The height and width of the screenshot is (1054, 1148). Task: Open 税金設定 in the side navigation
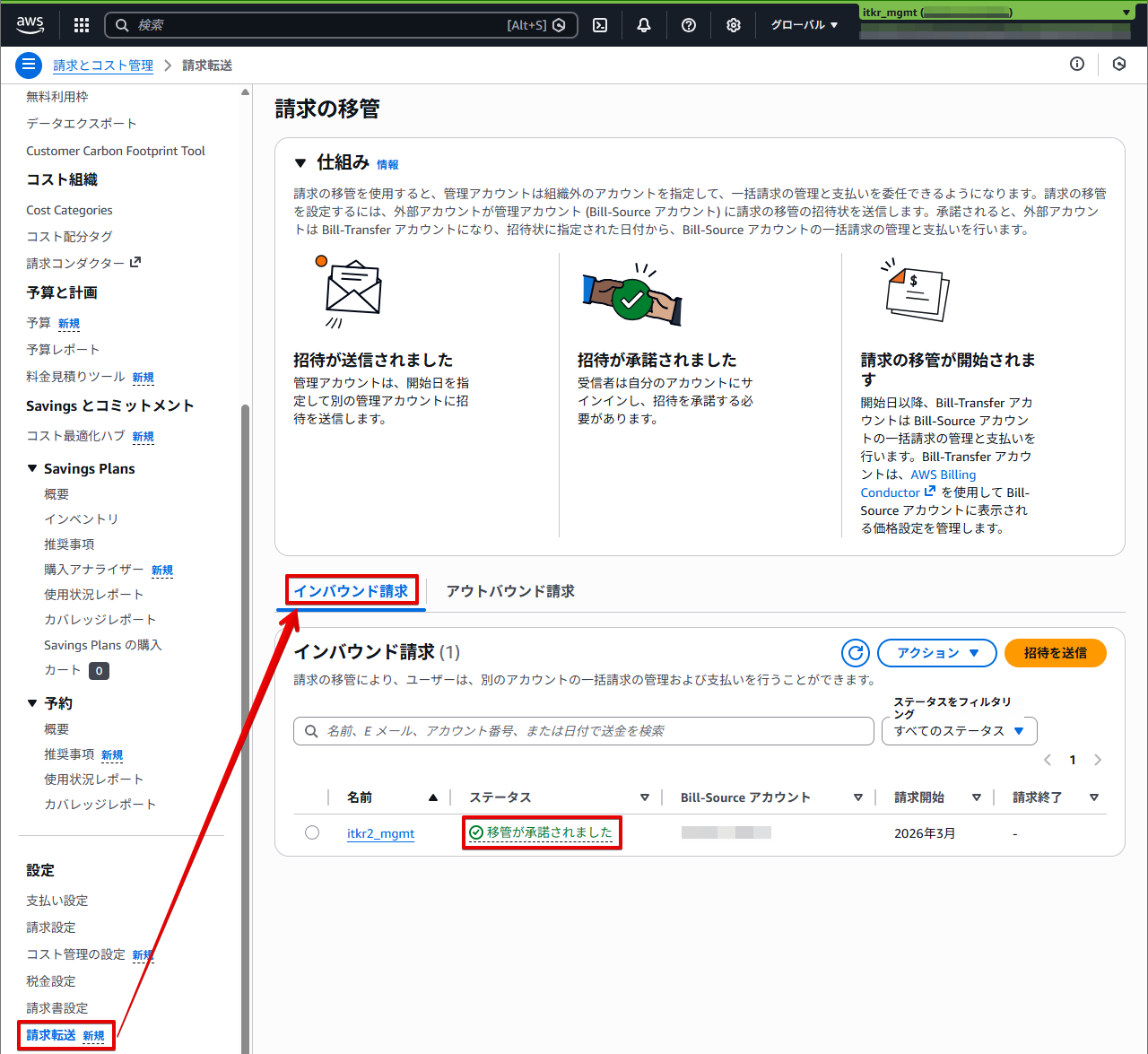tap(51, 981)
